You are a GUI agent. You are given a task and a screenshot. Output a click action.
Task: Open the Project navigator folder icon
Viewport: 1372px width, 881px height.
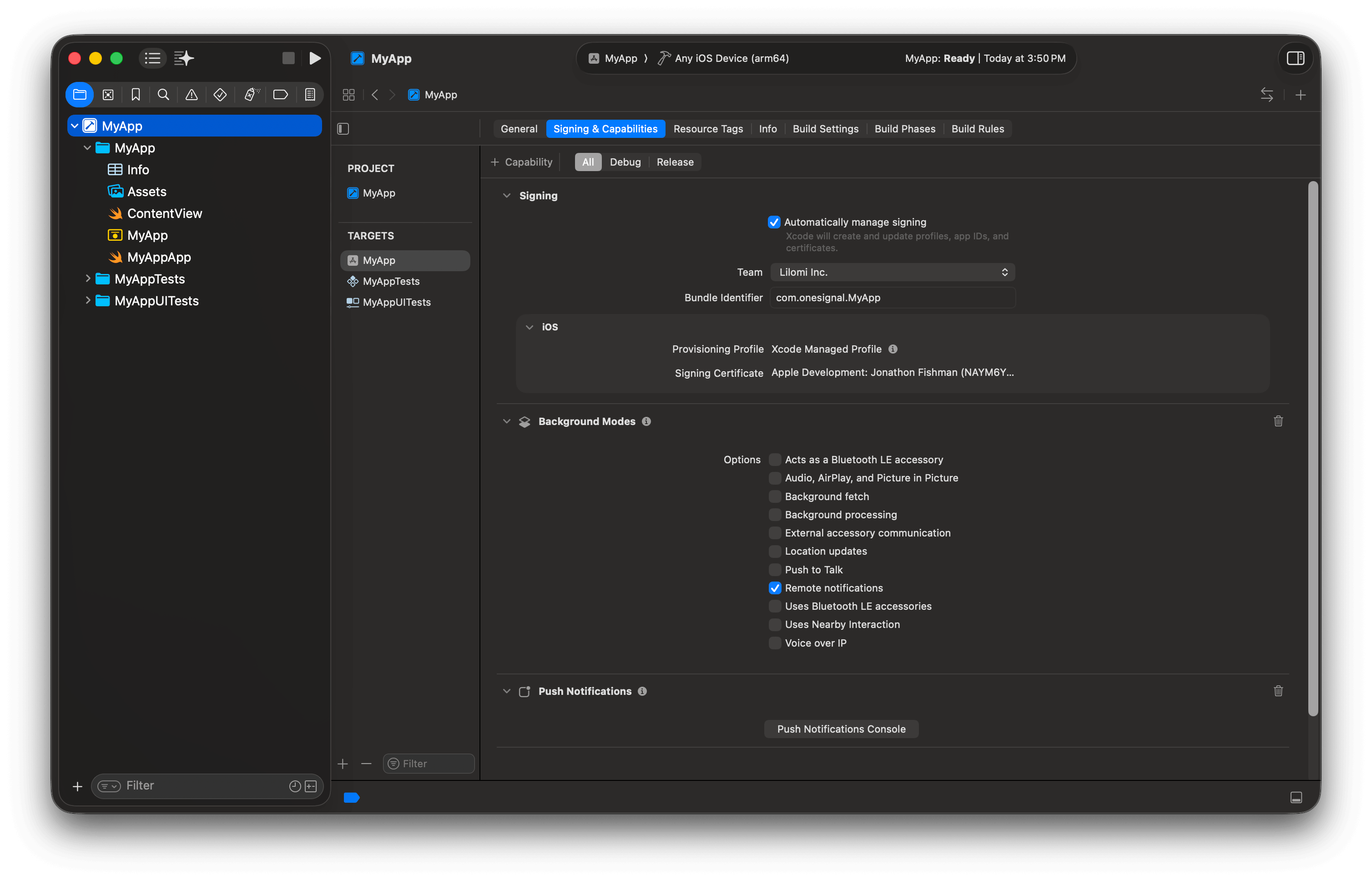coord(80,94)
